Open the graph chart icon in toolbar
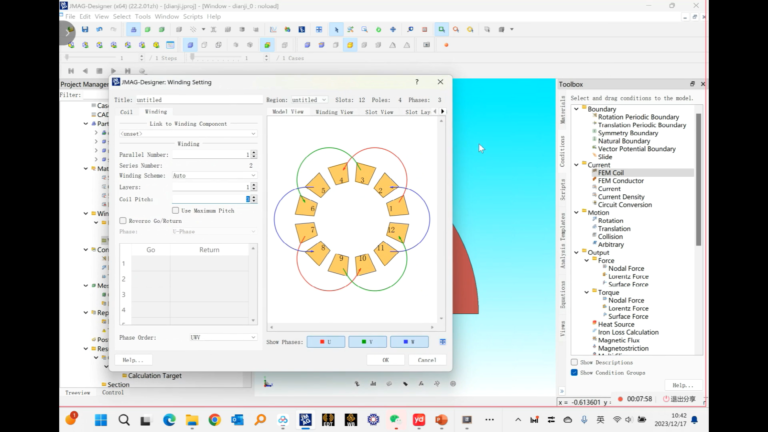 (273, 29)
